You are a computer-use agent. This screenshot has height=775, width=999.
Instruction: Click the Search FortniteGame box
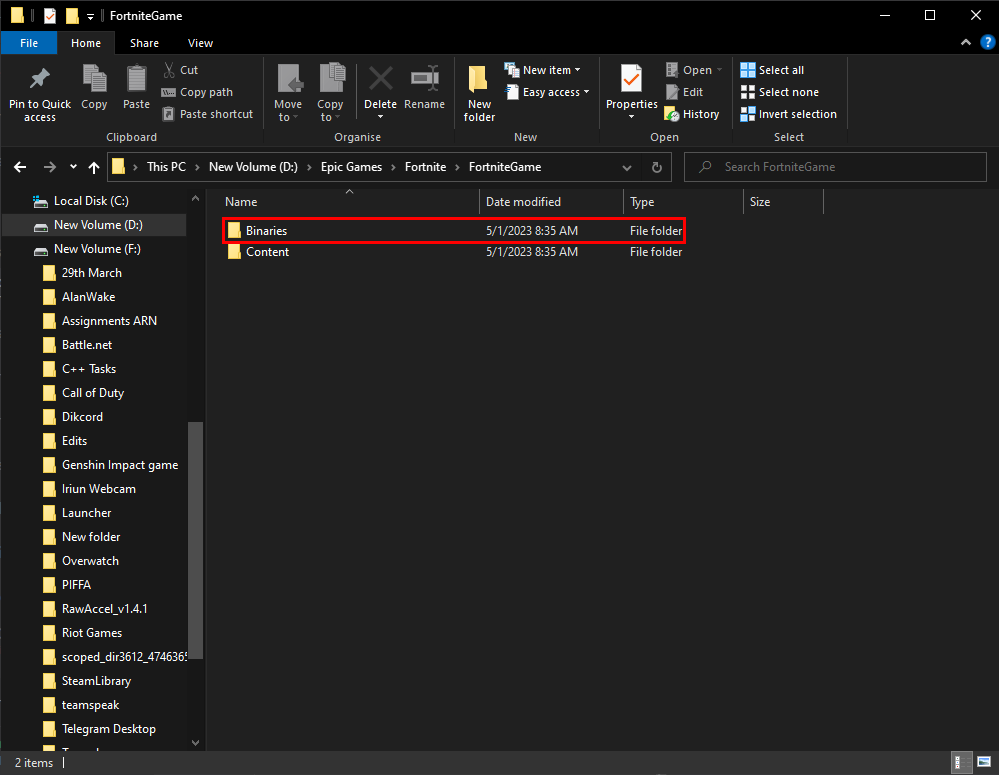click(x=835, y=167)
